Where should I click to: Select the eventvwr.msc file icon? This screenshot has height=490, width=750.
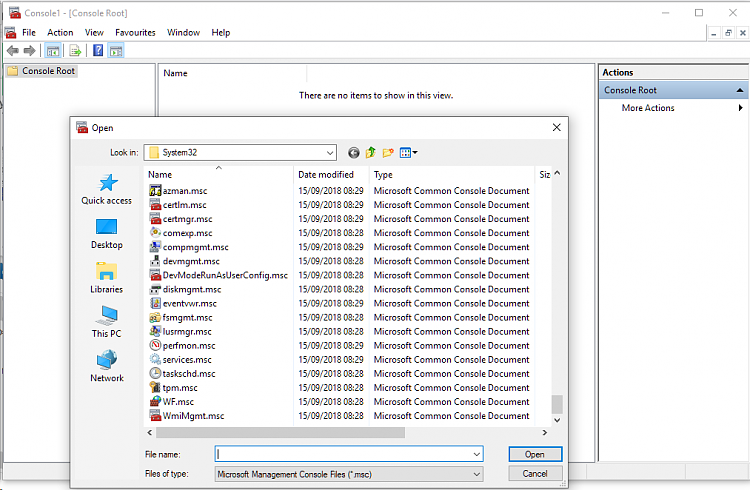pyautogui.click(x=155, y=303)
